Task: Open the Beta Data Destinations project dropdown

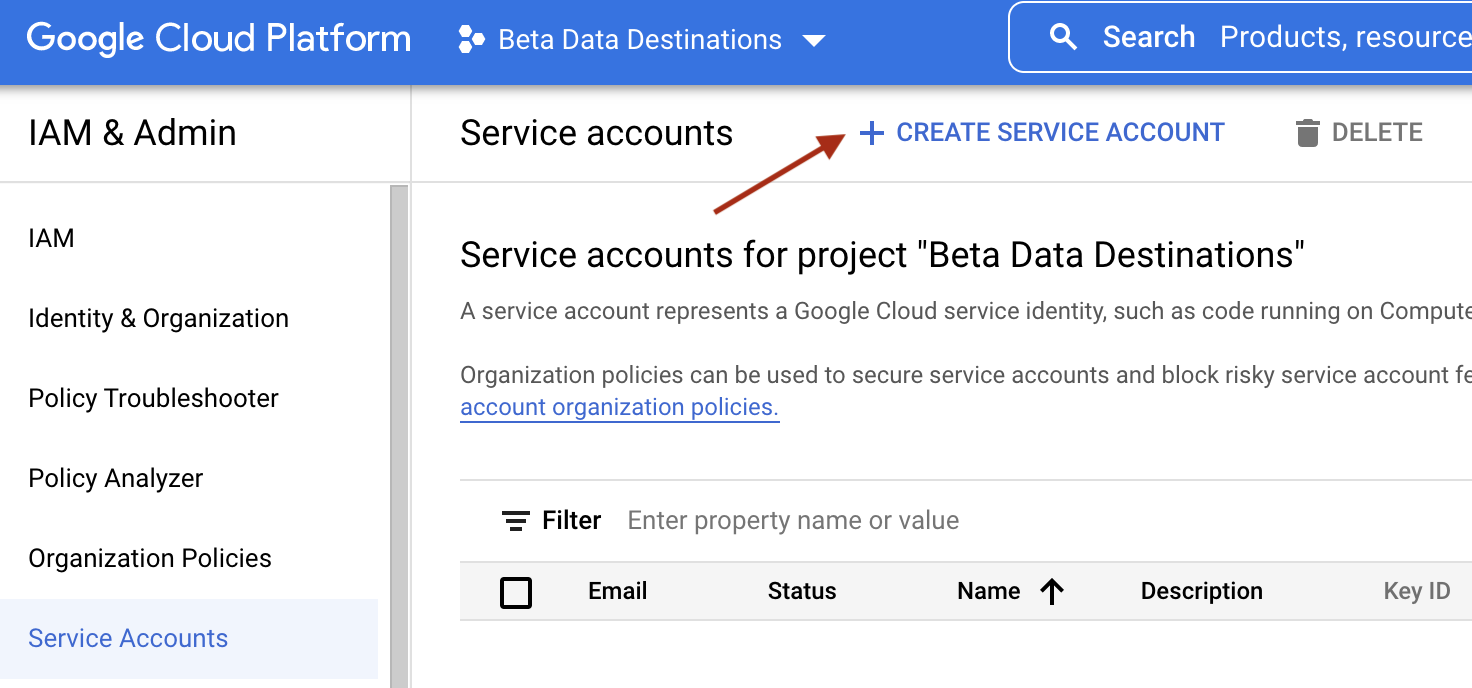Action: pos(814,41)
